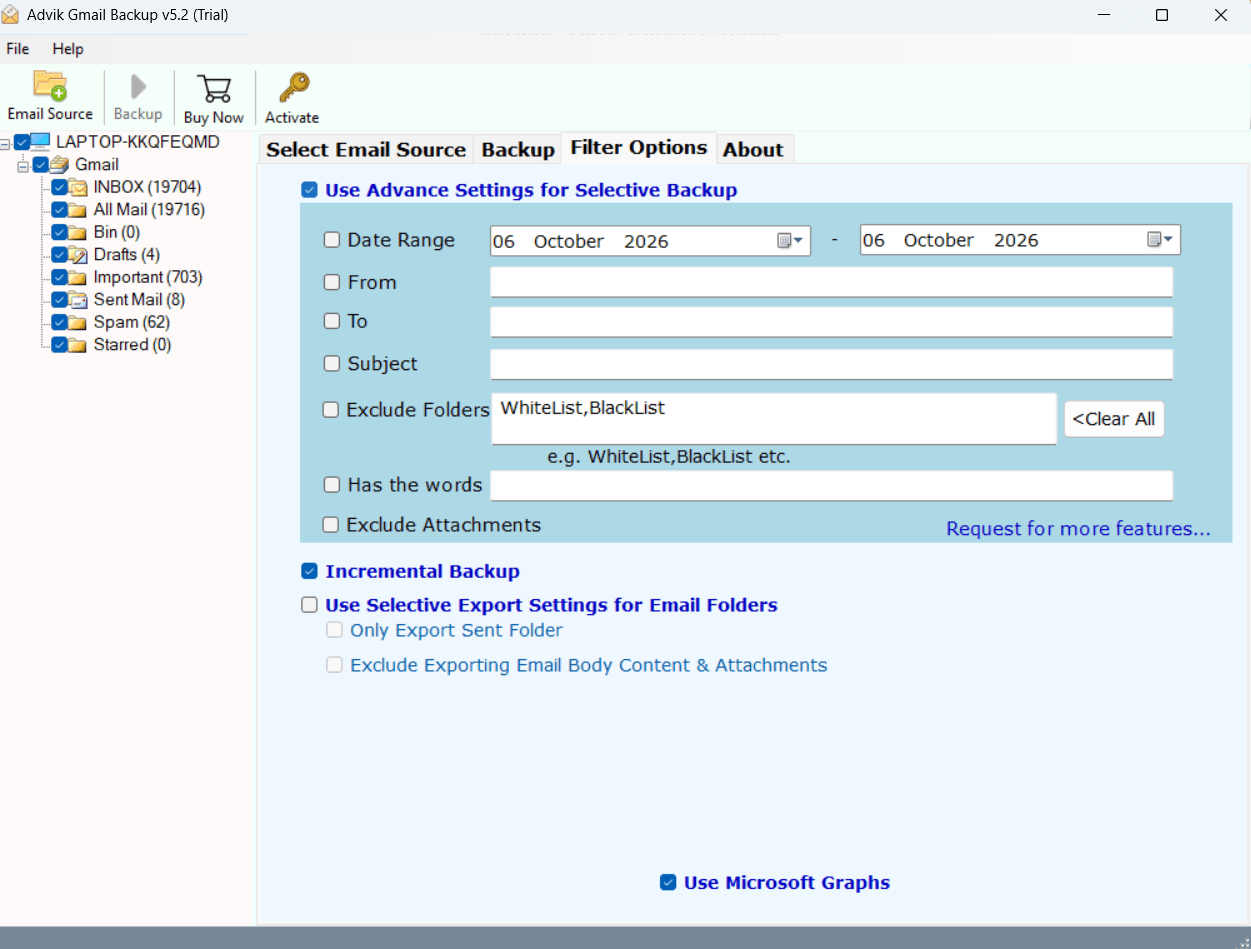Enable the Date Range filter checkbox
The width and height of the screenshot is (1251, 949).
pos(332,240)
